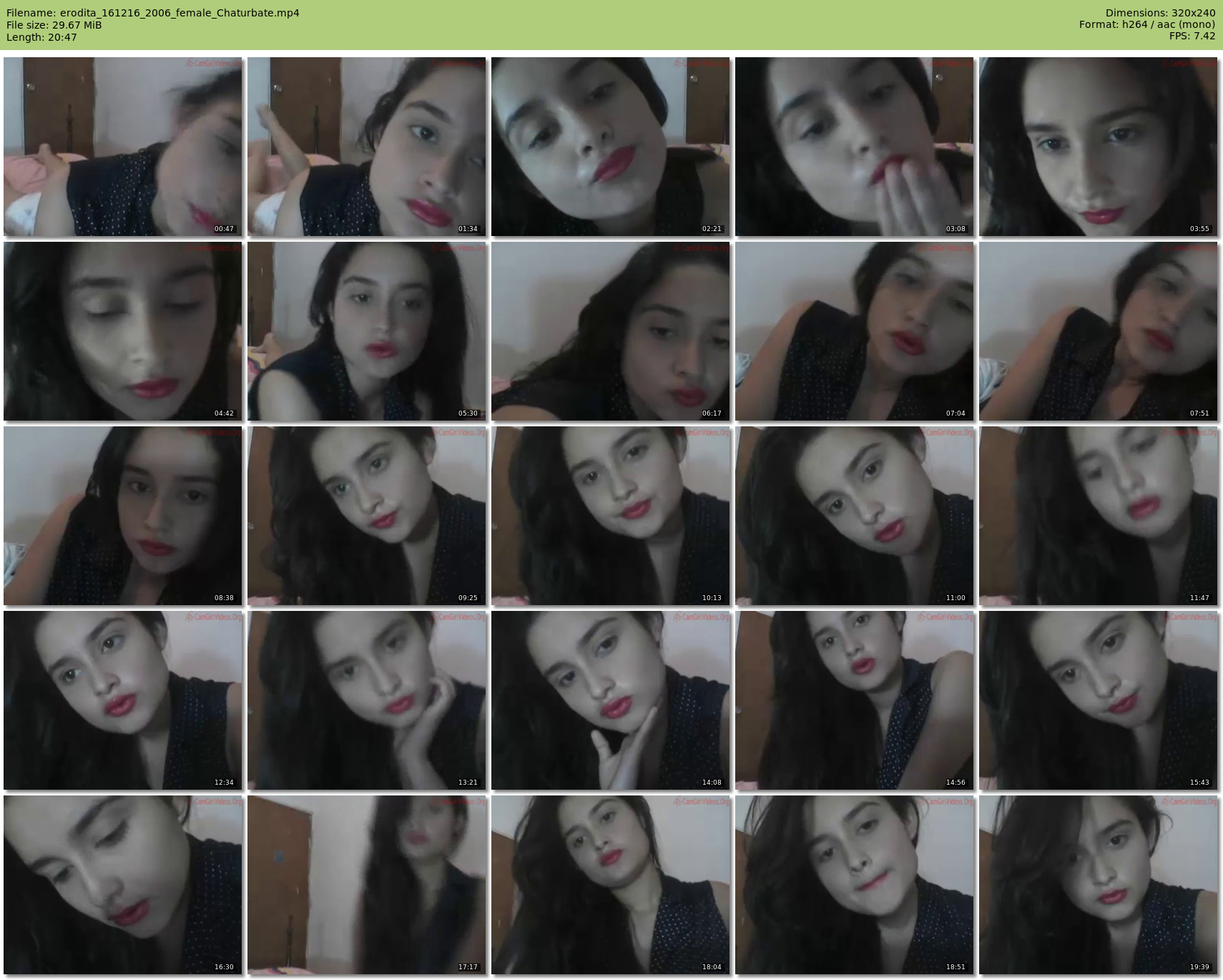This screenshot has width=1223, height=980.
Task: Click the frame stamped 11:47
Action: point(1098,516)
